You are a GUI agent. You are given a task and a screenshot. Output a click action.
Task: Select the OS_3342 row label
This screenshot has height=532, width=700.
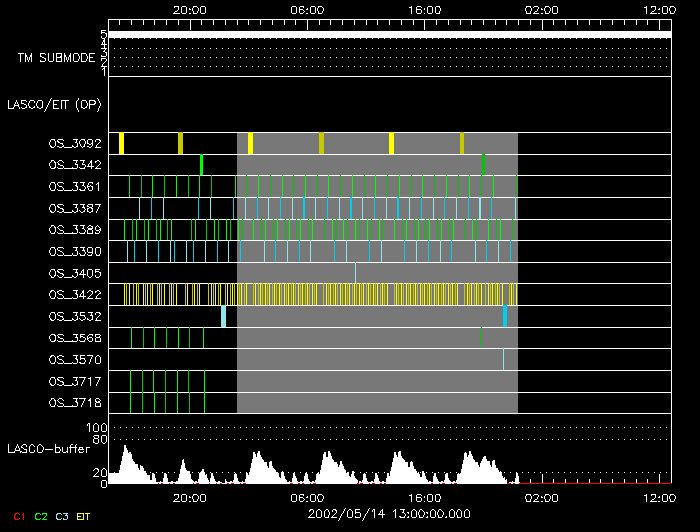(x=75, y=165)
